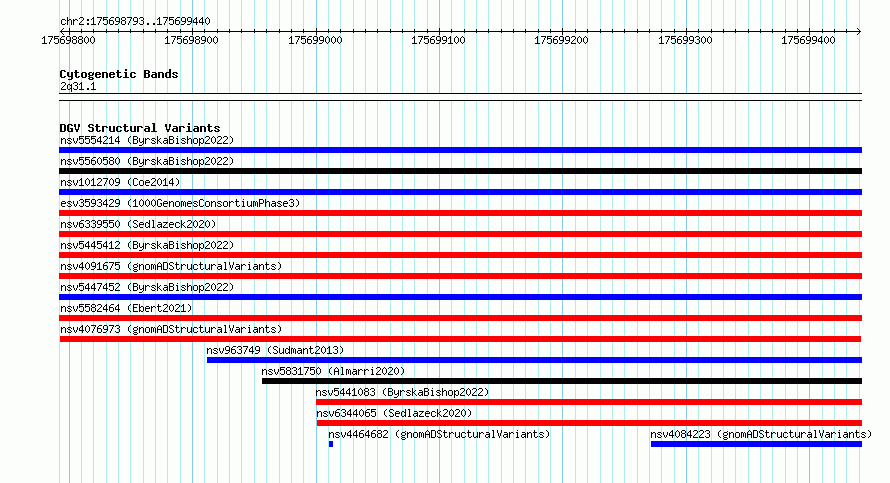The height and width of the screenshot is (483, 890).
Task: Click the black bar under nsv5560580
Action: coord(460,171)
